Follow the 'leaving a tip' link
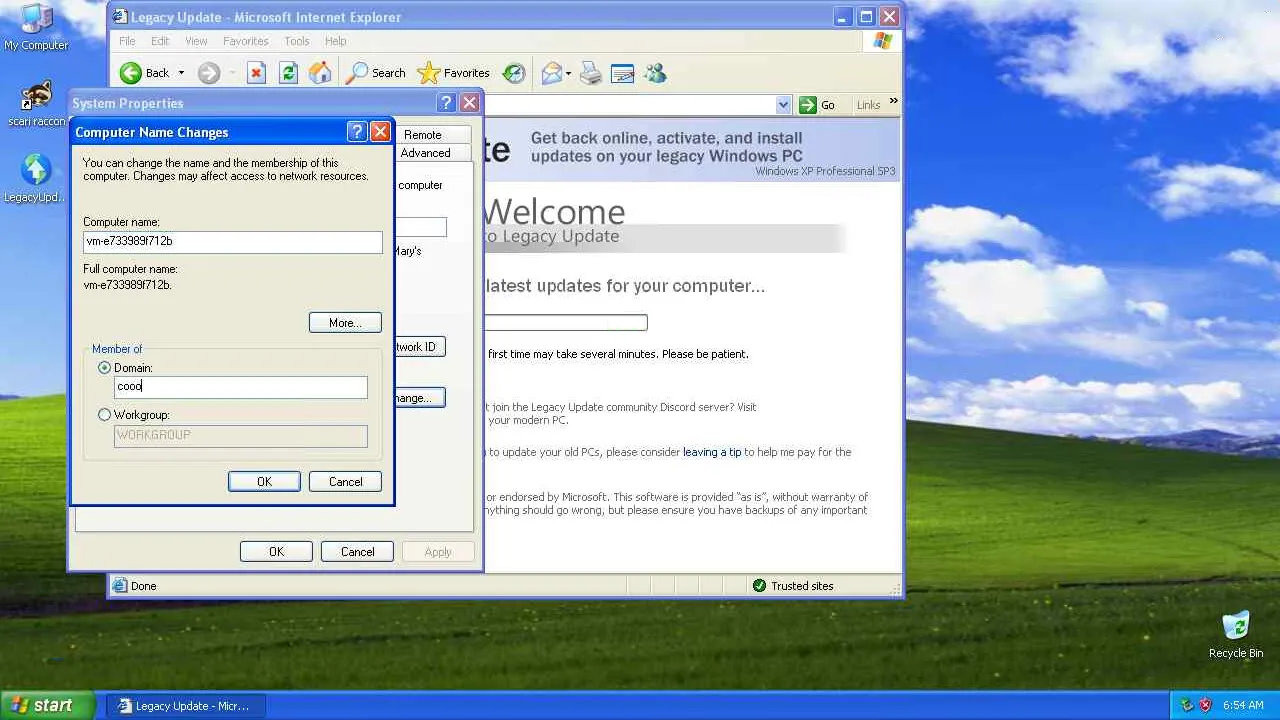1280x720 pixels. 712,452
